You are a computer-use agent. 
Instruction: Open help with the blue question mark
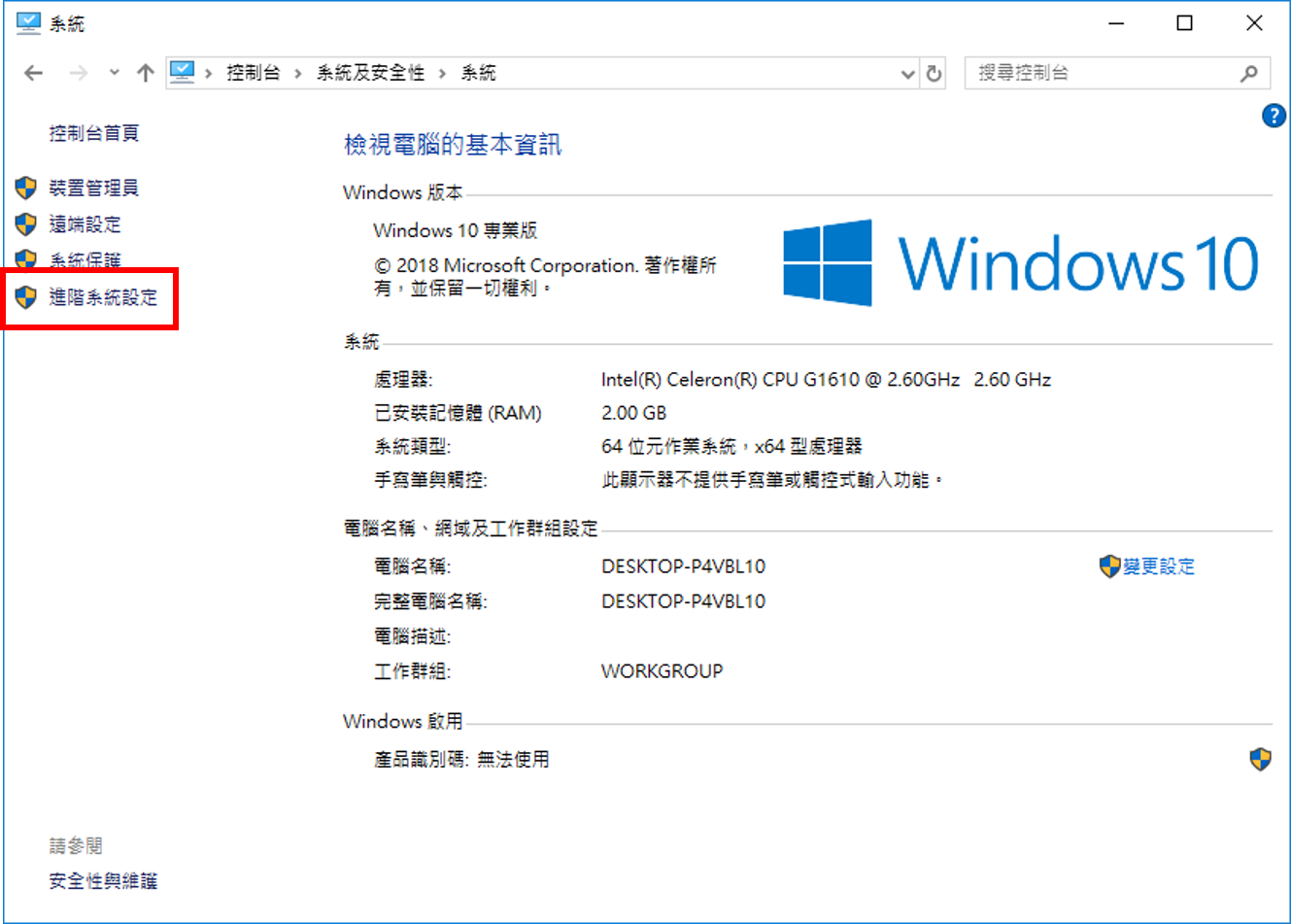(1274, 116)
